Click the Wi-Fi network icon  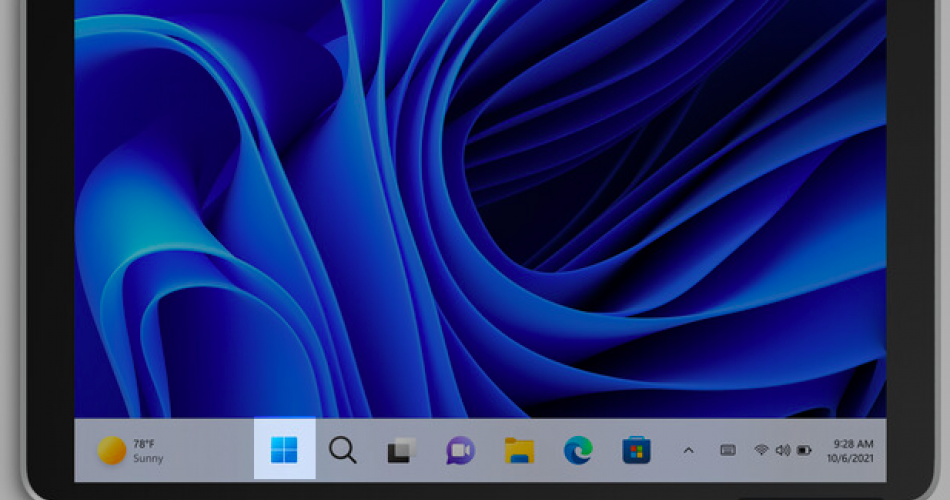click(x=761, y=450)
